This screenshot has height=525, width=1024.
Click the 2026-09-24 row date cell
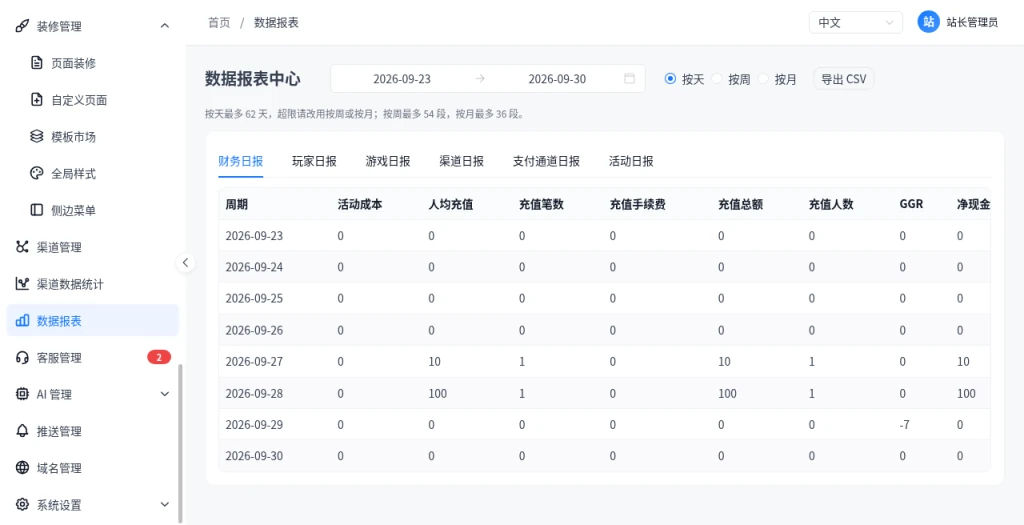pyautogui.click(x=254, y=267)
